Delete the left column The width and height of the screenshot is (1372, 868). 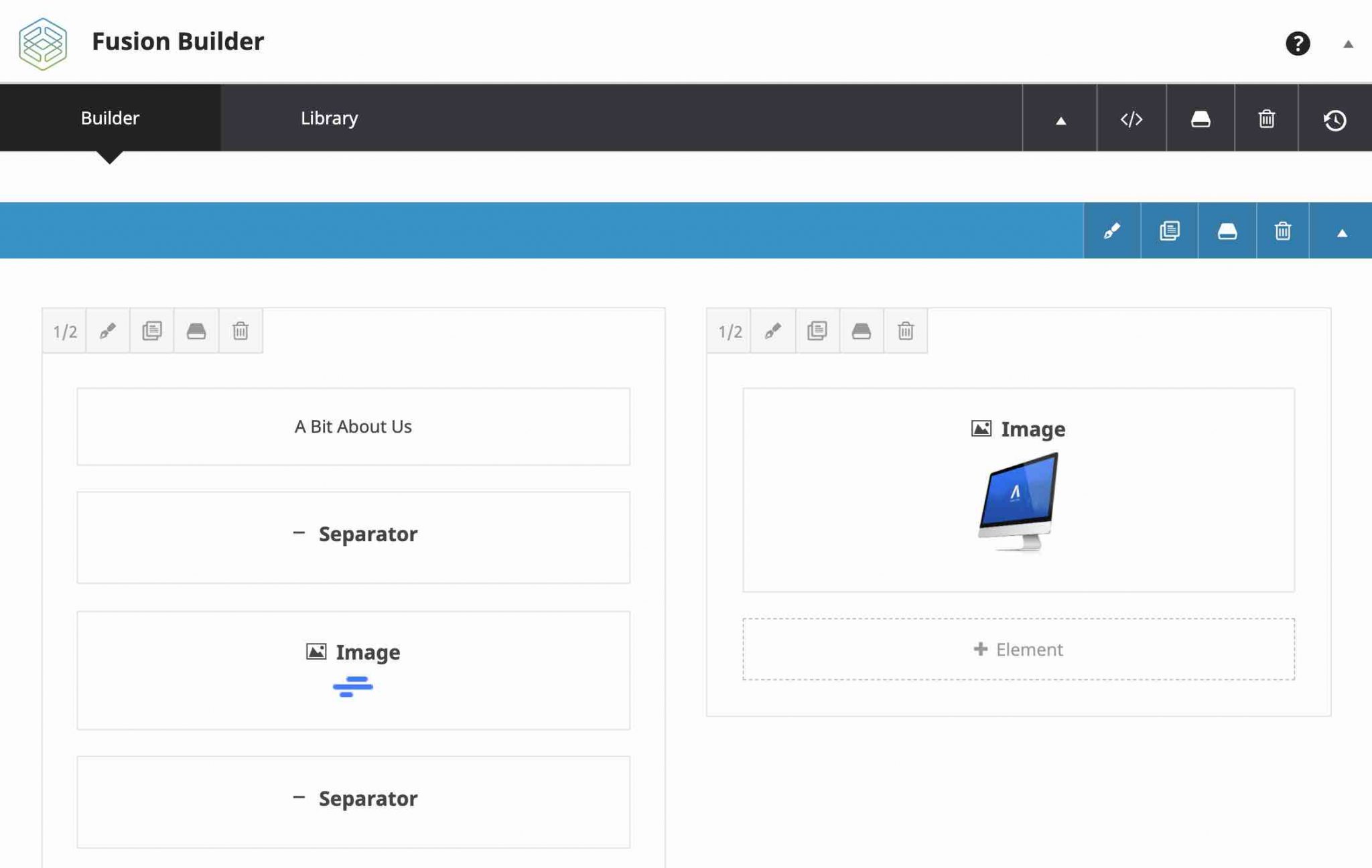tap(241, 331)
